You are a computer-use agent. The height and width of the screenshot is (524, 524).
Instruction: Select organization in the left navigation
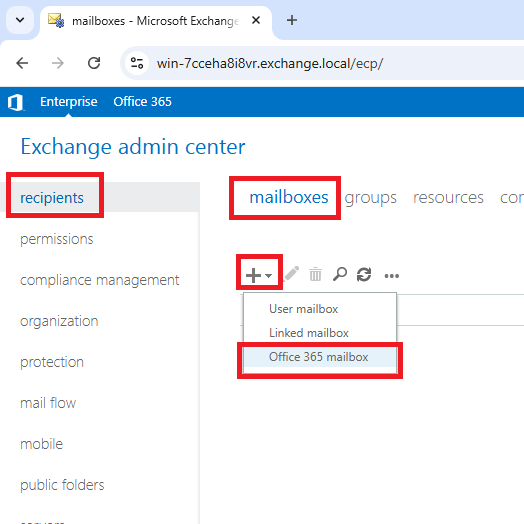click(59, 321)
